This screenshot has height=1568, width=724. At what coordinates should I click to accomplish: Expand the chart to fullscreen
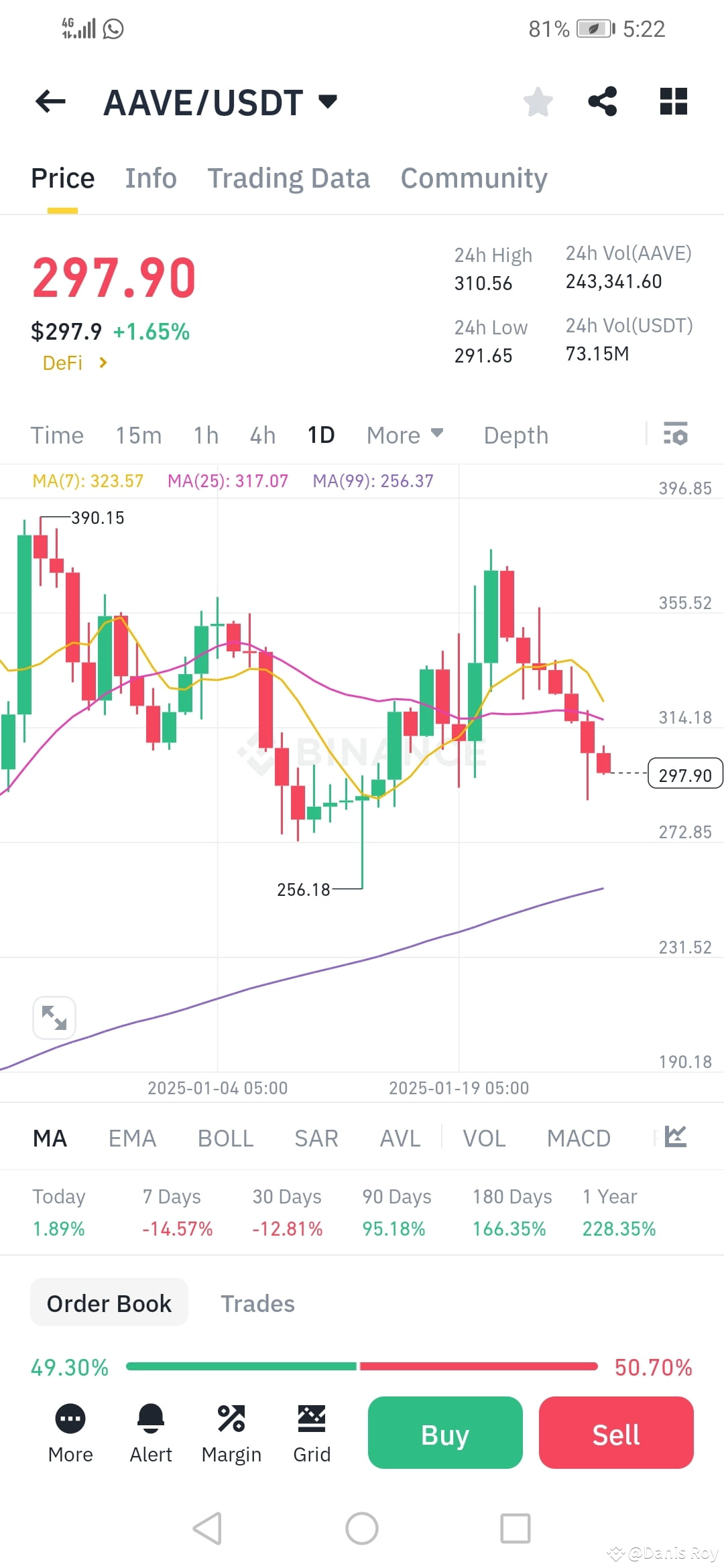click(x=54, y=1017)
